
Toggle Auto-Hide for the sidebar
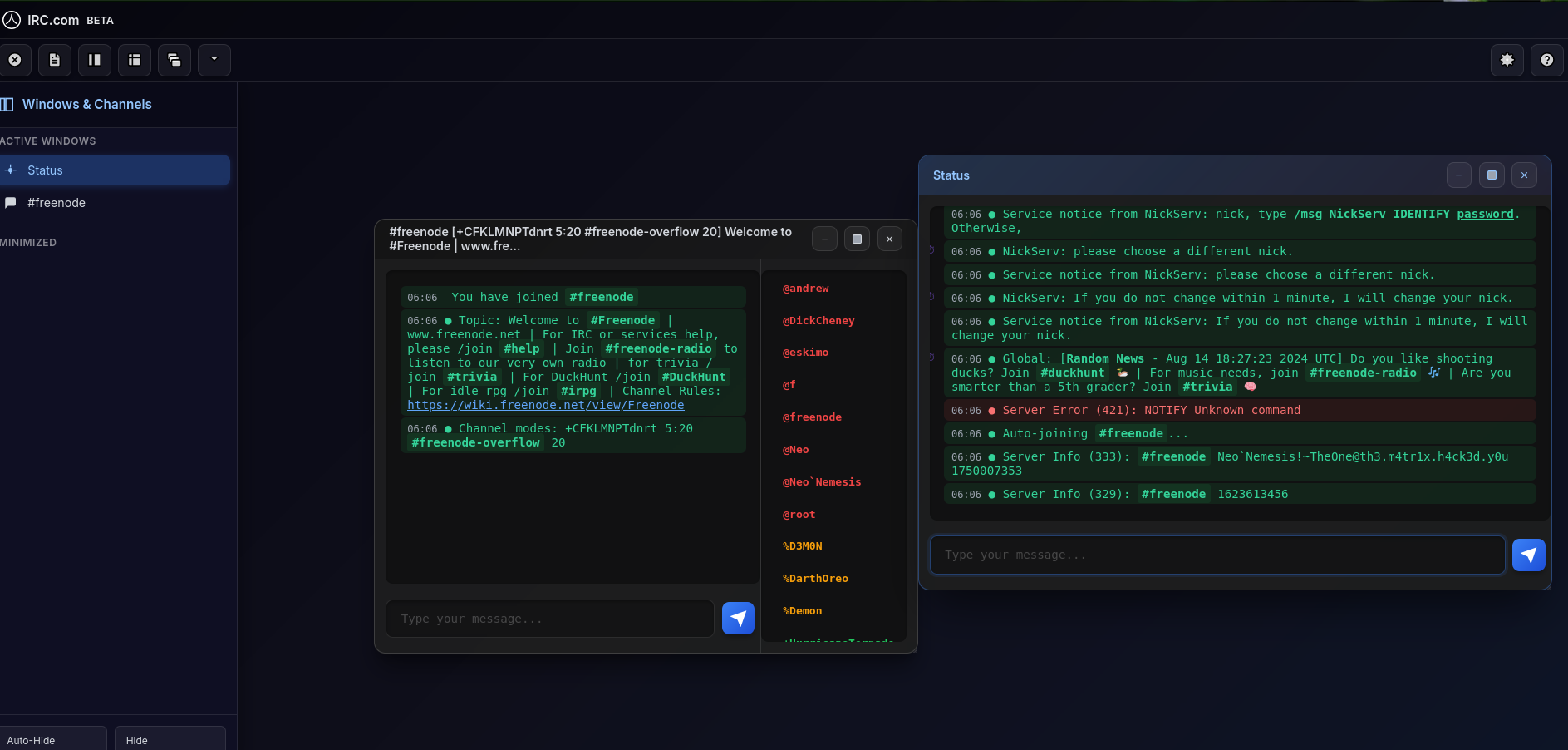pos(53,739)
